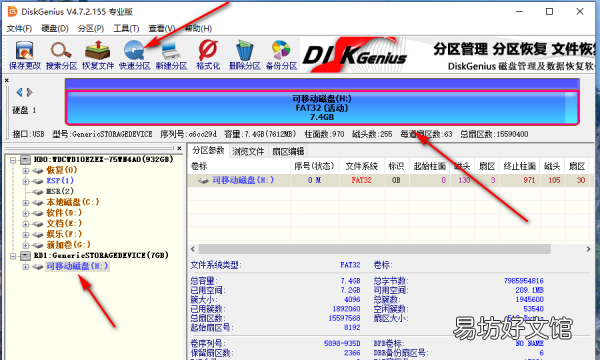Close the disk map panel with the x

tap(7, 80)
